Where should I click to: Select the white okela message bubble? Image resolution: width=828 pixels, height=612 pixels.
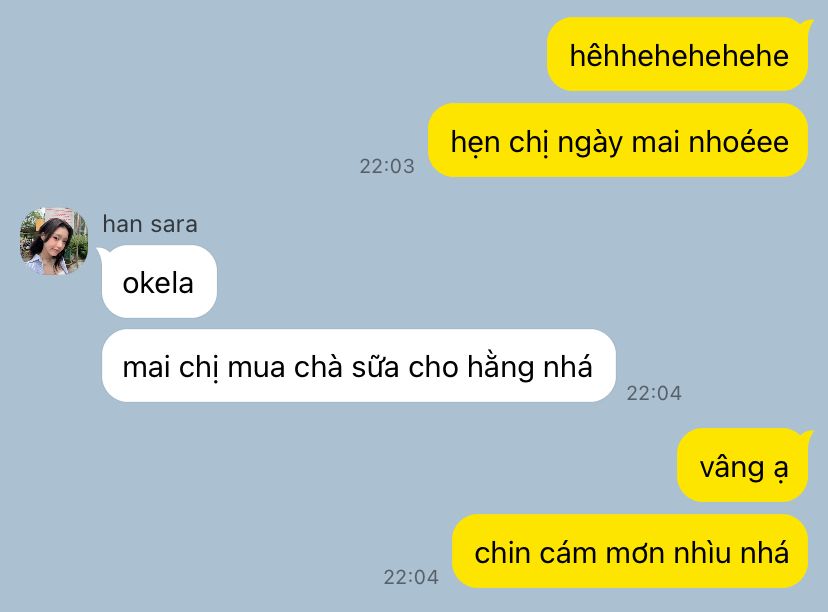[x=159, y=281]
